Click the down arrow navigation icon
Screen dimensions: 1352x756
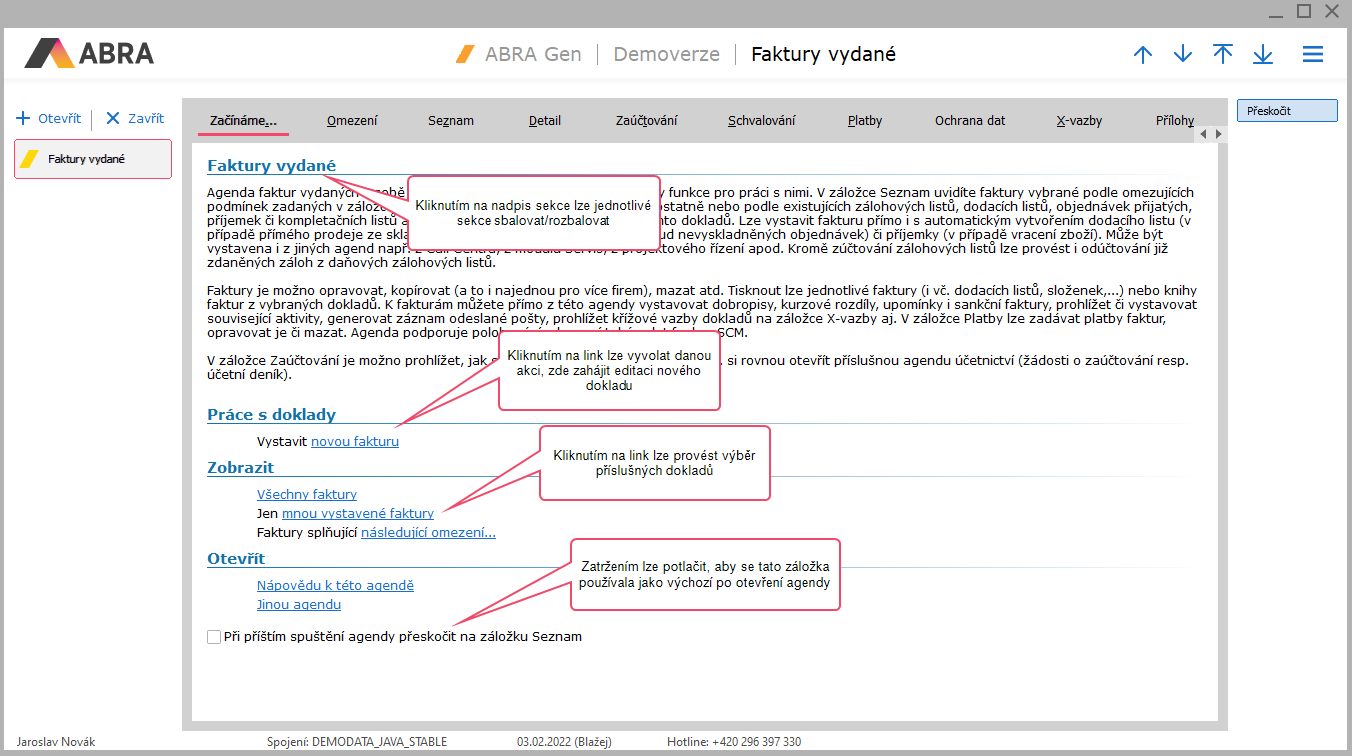pos(1183,54)
